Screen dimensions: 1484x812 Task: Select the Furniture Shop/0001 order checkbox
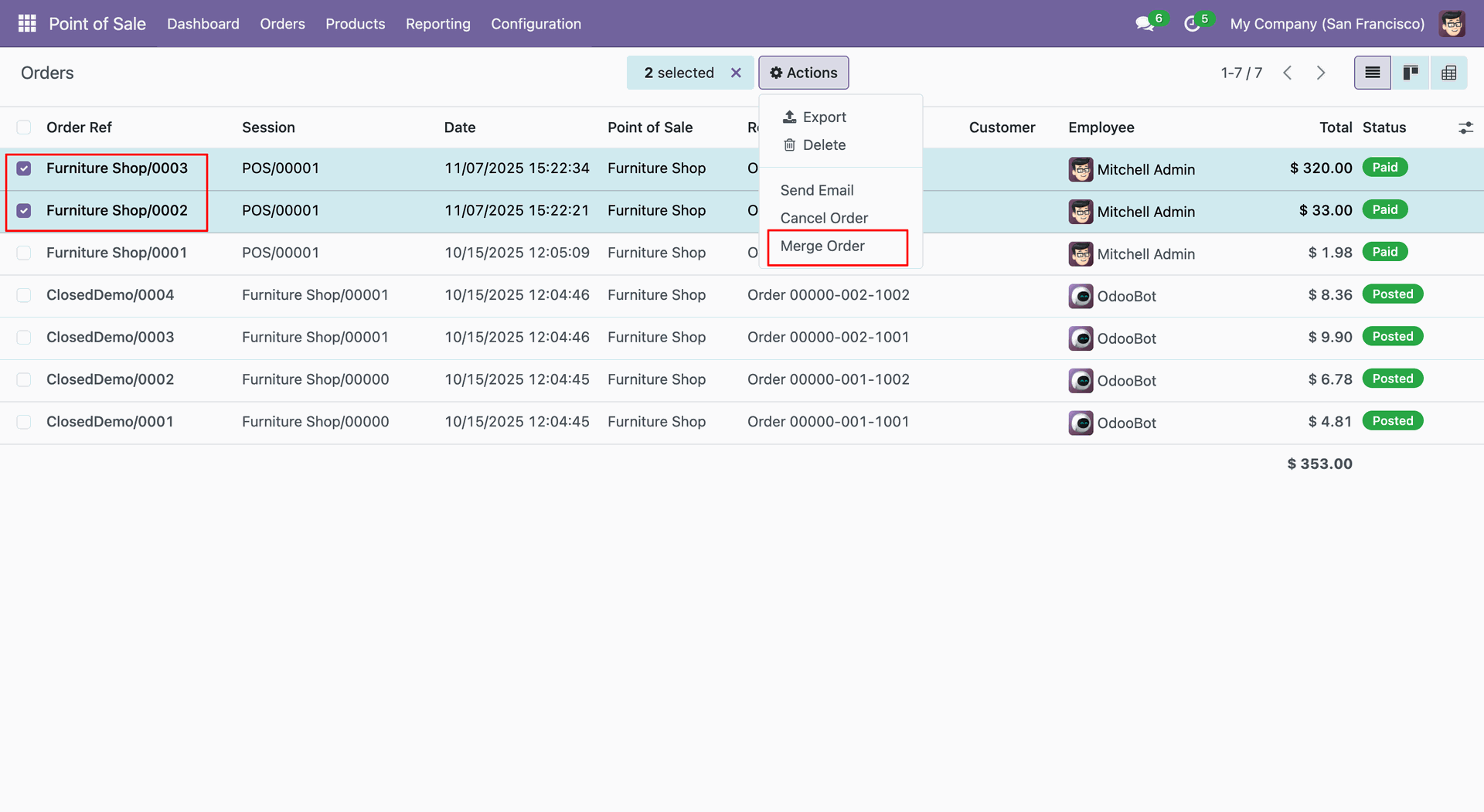pos(24,253)
